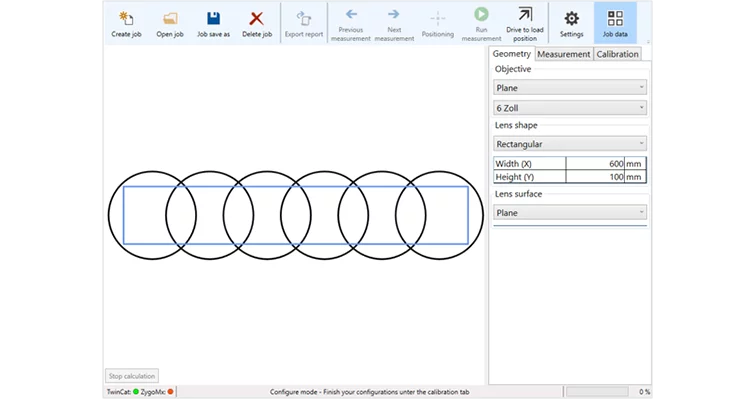The width and height of the screenshot is (755, 399).
Task: Click the TwinCat: status label
Action: point(119,392)
